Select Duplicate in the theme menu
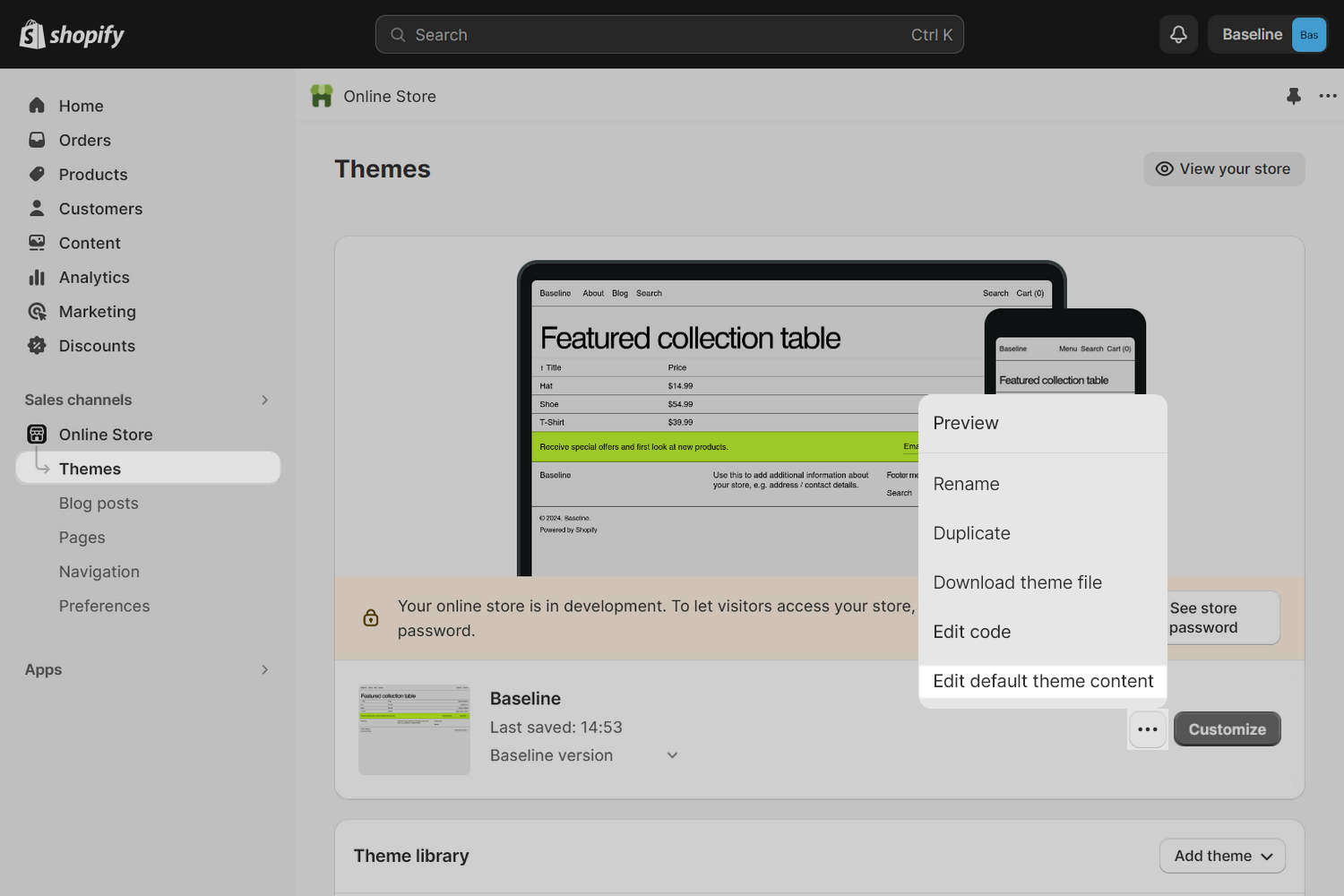 (x=971, y=532)
